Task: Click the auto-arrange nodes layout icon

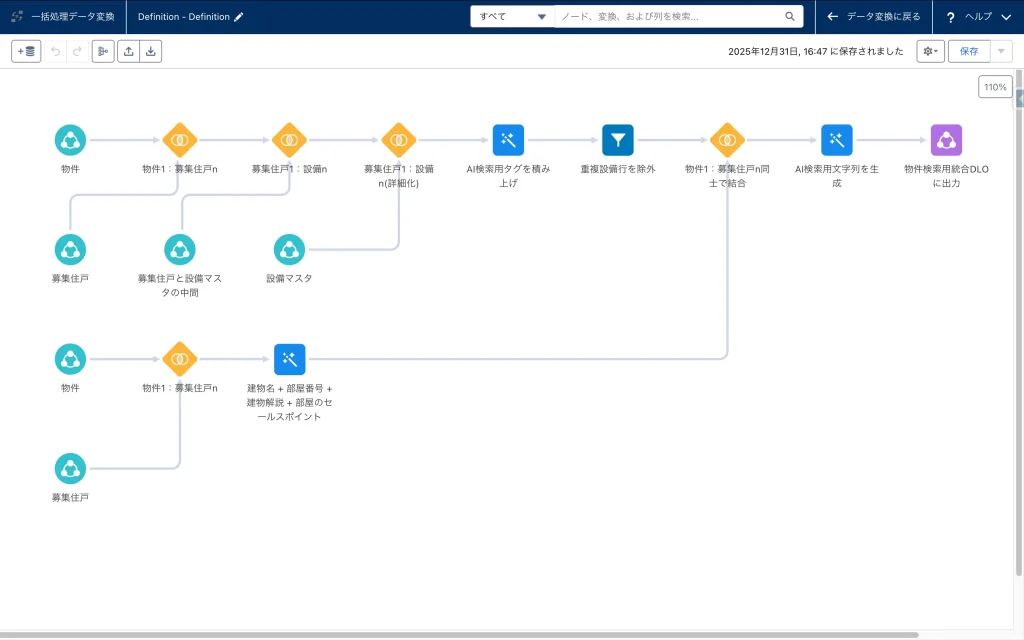Action: click(x=103, y=51)
